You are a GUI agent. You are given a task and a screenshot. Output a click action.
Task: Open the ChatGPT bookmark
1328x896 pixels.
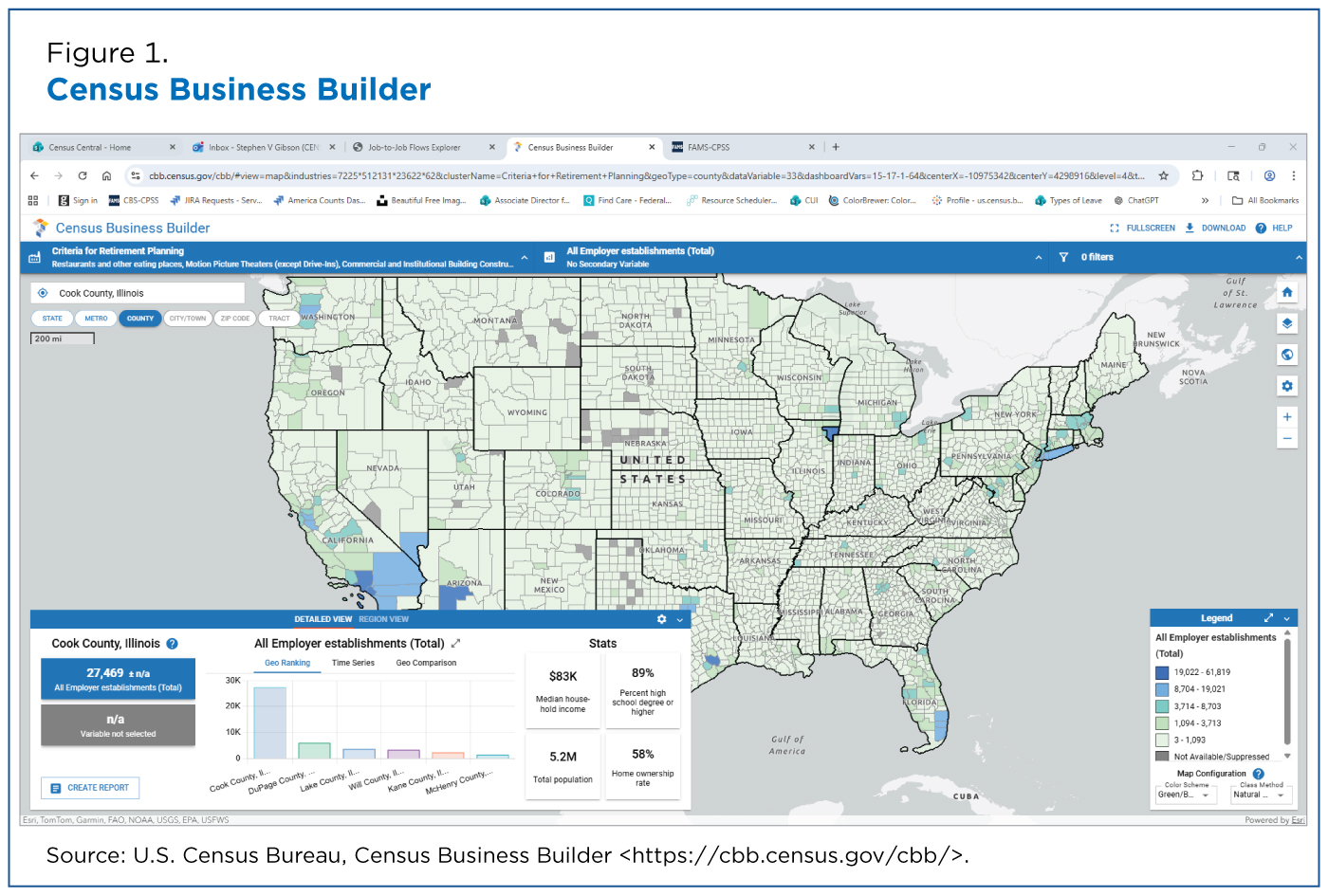(1136, 200)
